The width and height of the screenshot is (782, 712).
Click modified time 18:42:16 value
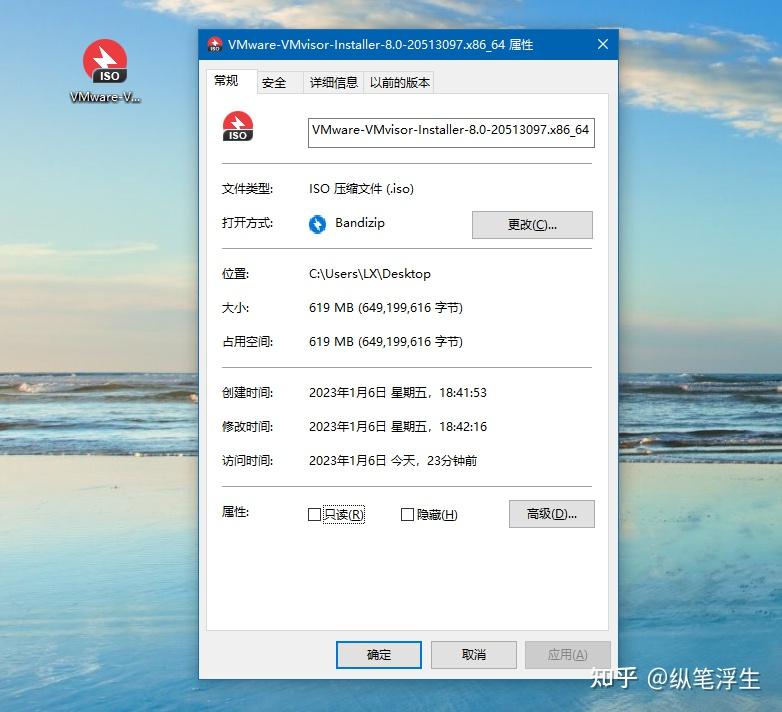point(397,426)
